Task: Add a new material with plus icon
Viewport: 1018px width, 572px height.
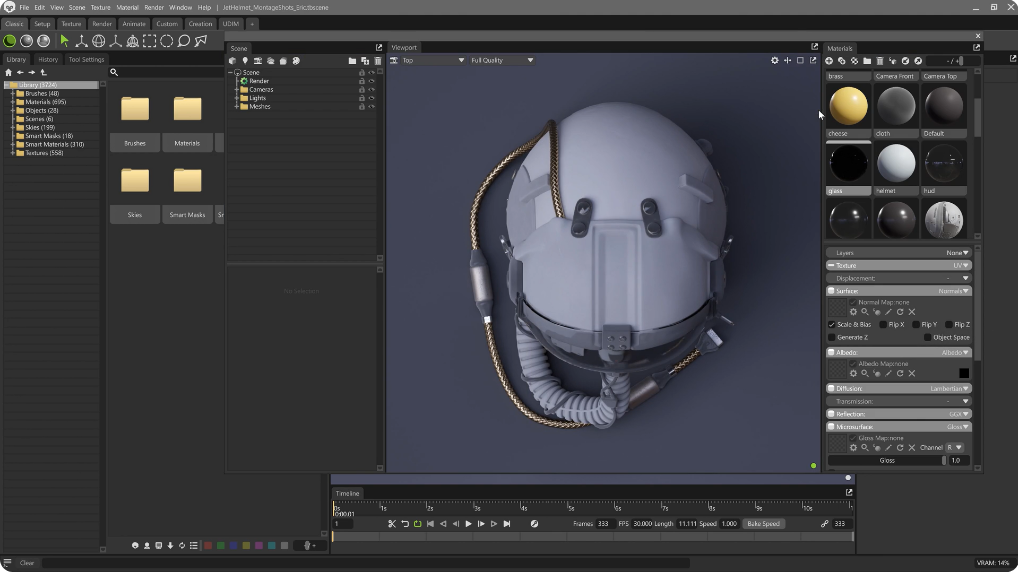Action: [x=829, y=61]
